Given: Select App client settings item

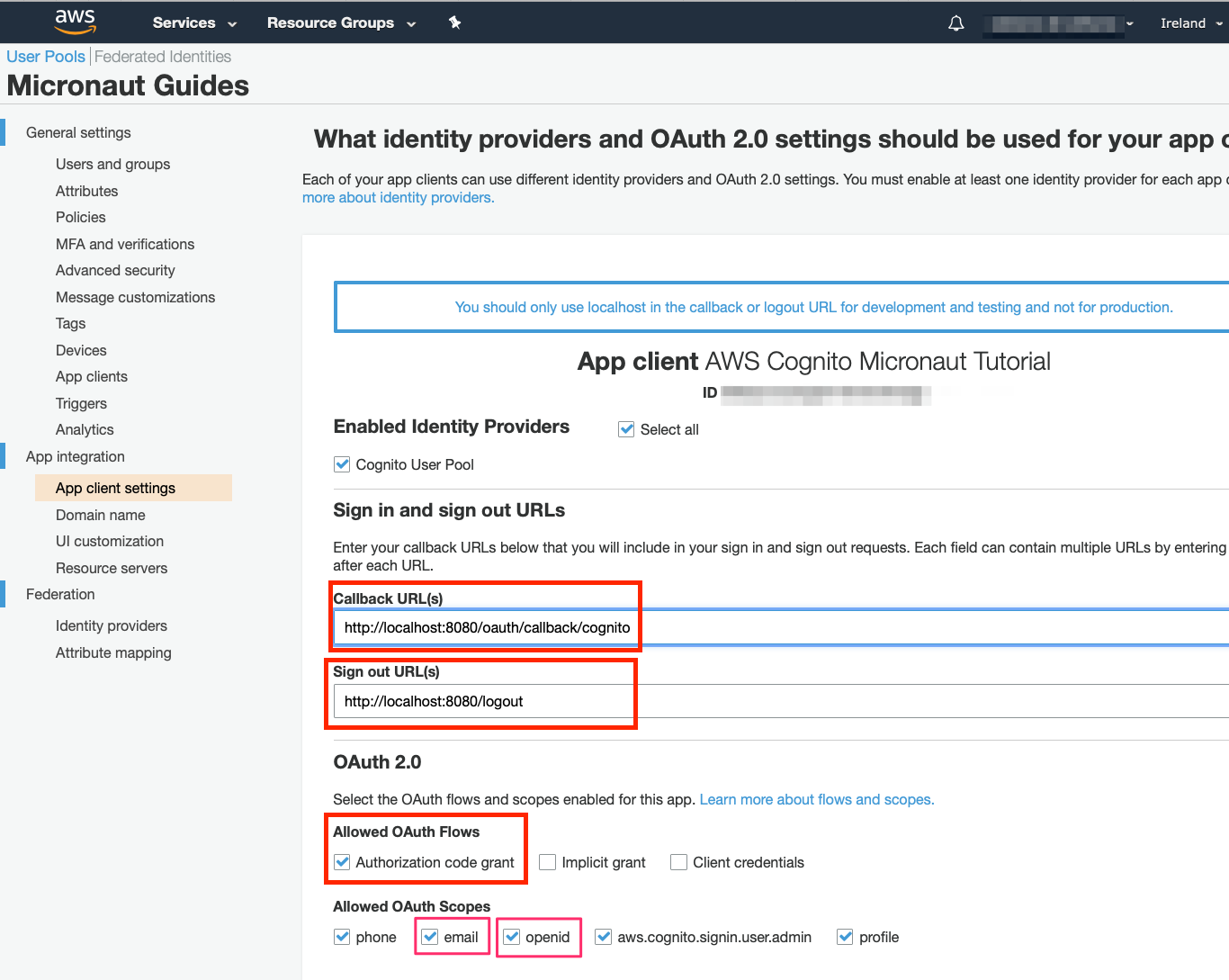Looking at the screenshot, I should 133,488.
